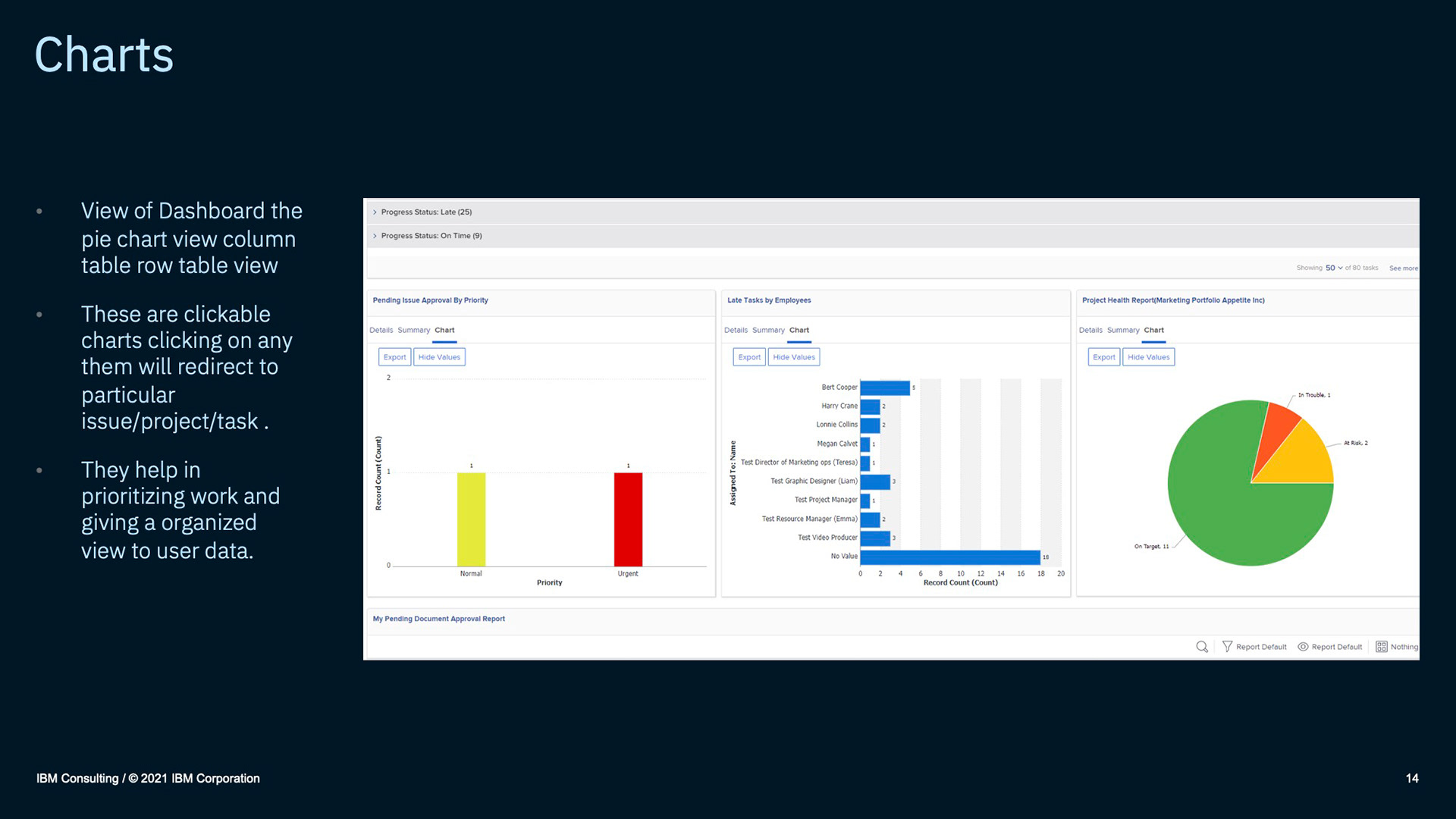This screenshot has height=819, width=1456.
Task: Open the Showing 50 tasks dropdown
Action: pos(1334,268)
